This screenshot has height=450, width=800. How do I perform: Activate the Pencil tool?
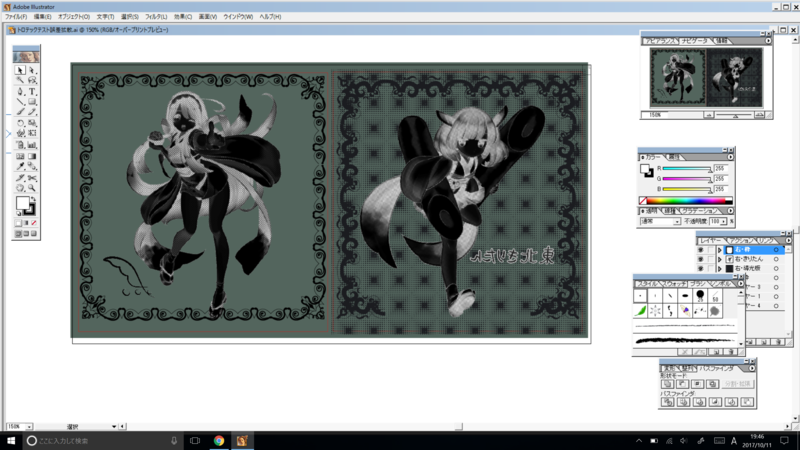click(x=32, y=112)
